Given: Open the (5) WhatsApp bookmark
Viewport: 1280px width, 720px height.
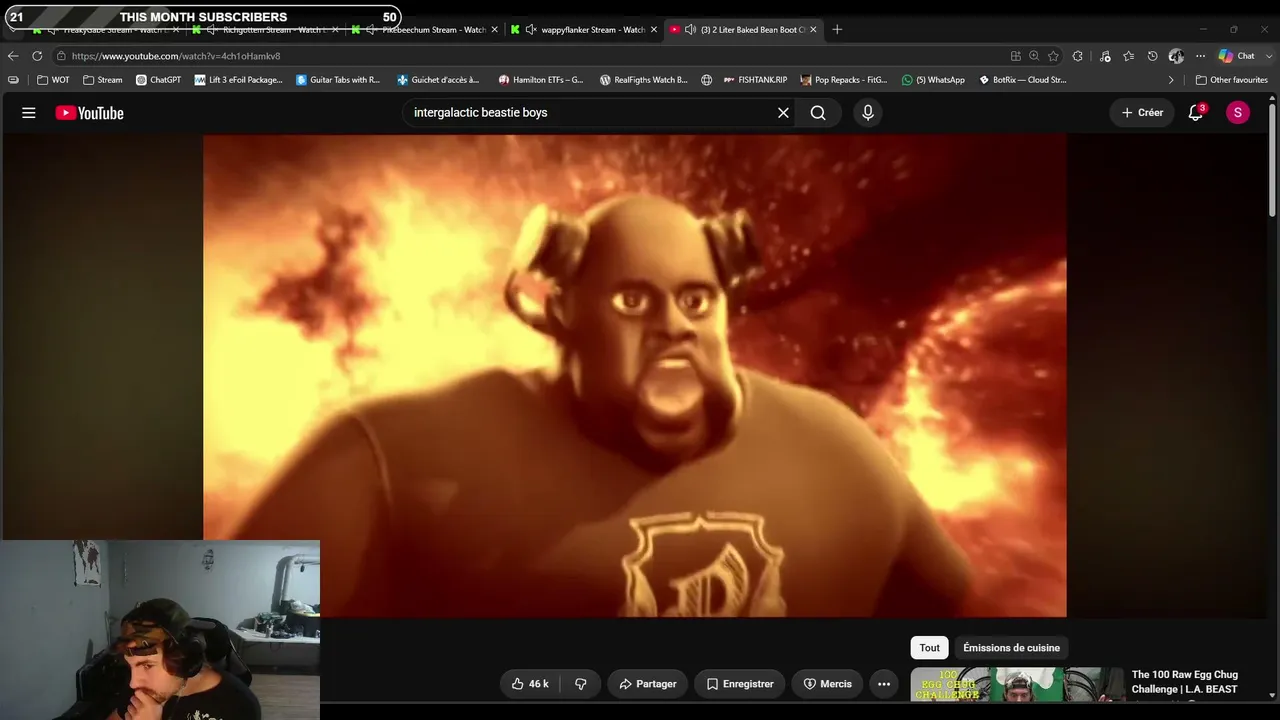Looking at the screenshot, I should click(x=933, y=80).
